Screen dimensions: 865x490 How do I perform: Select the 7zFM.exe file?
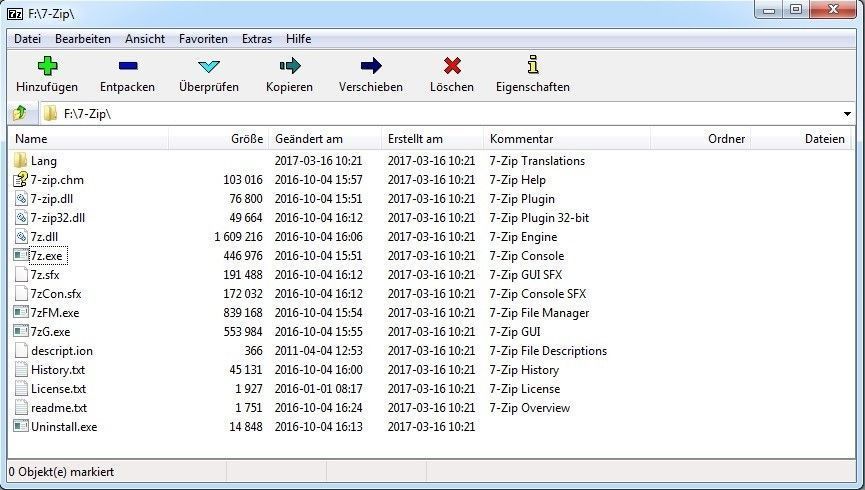pyautogui.click(x=54, y=313)
